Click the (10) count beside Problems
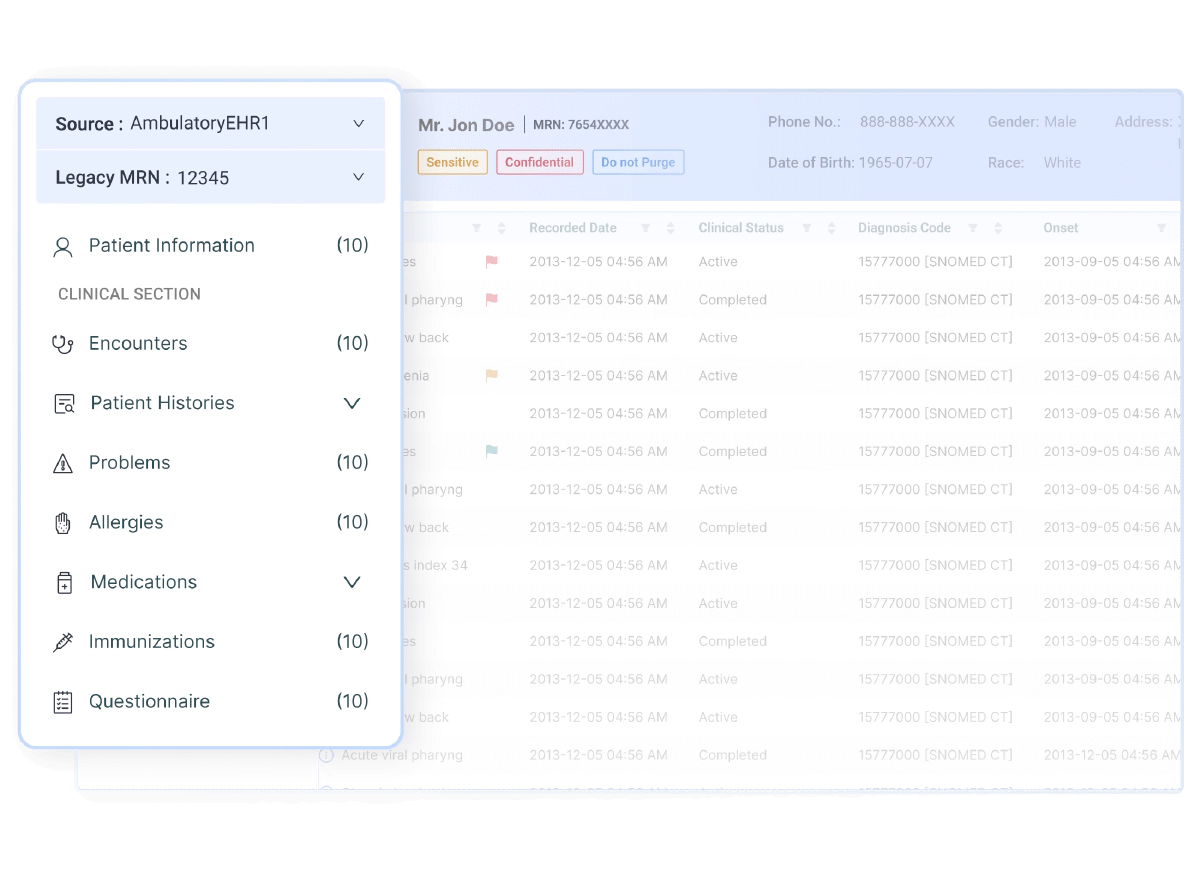The width and height of the screenshot is (1200, 873). pyautogui.click(x=352, y=463)
